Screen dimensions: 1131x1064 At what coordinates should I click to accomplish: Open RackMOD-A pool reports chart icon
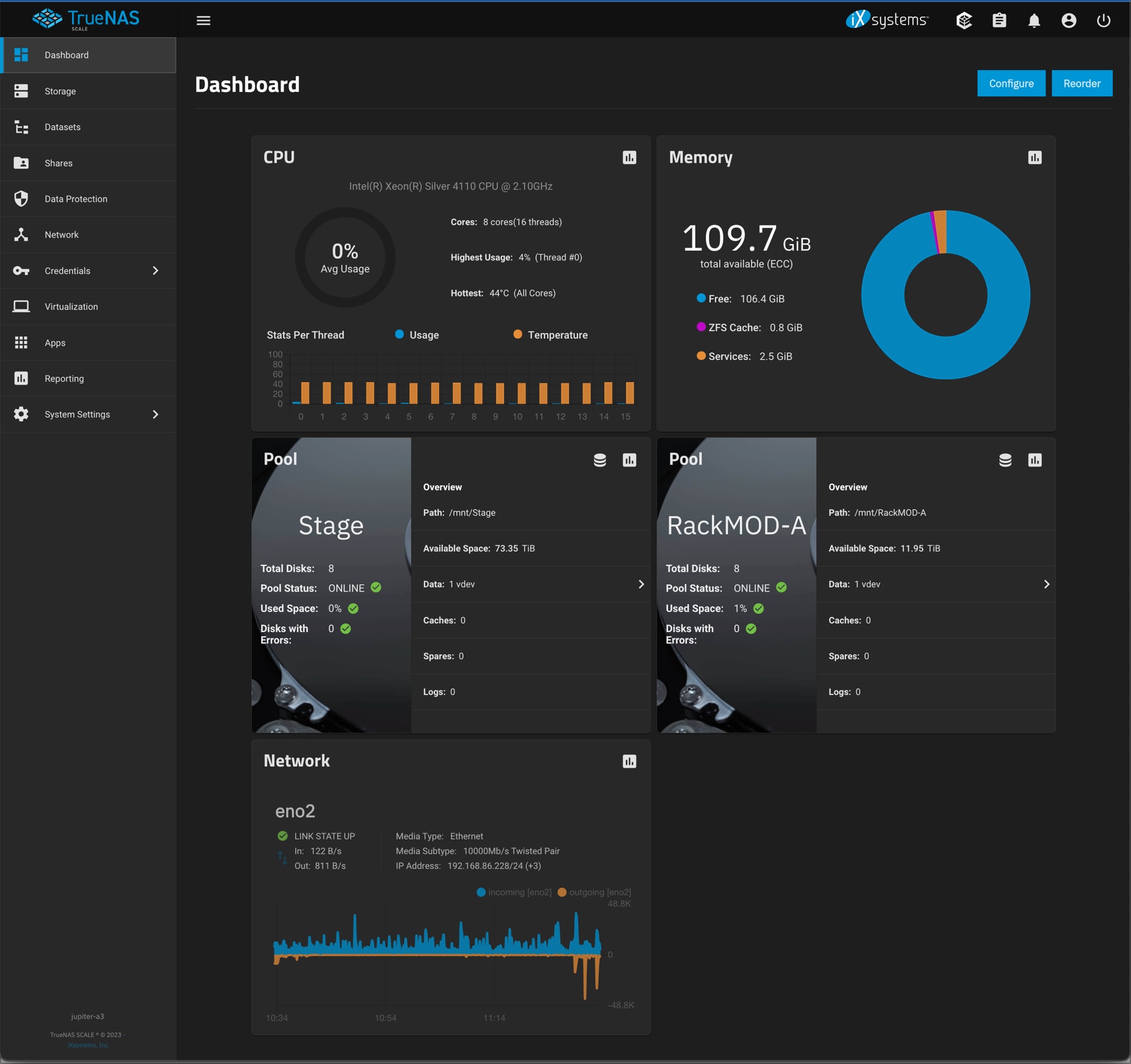coord(1035,461)
